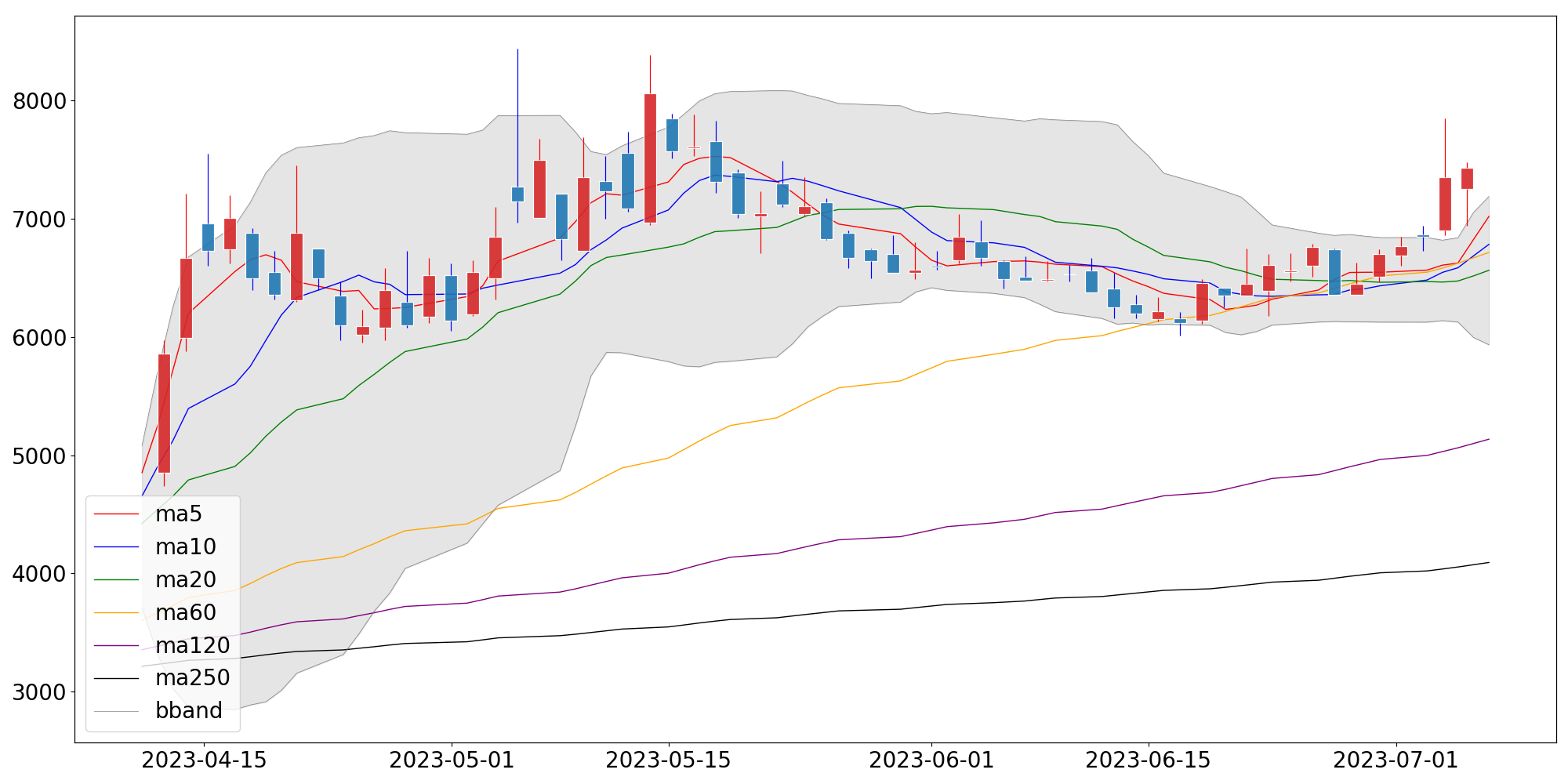This screenshot has width=1568, height=784.
Task: Click the 2023-07-01 x-axis date label
Action: [1396, 760]
